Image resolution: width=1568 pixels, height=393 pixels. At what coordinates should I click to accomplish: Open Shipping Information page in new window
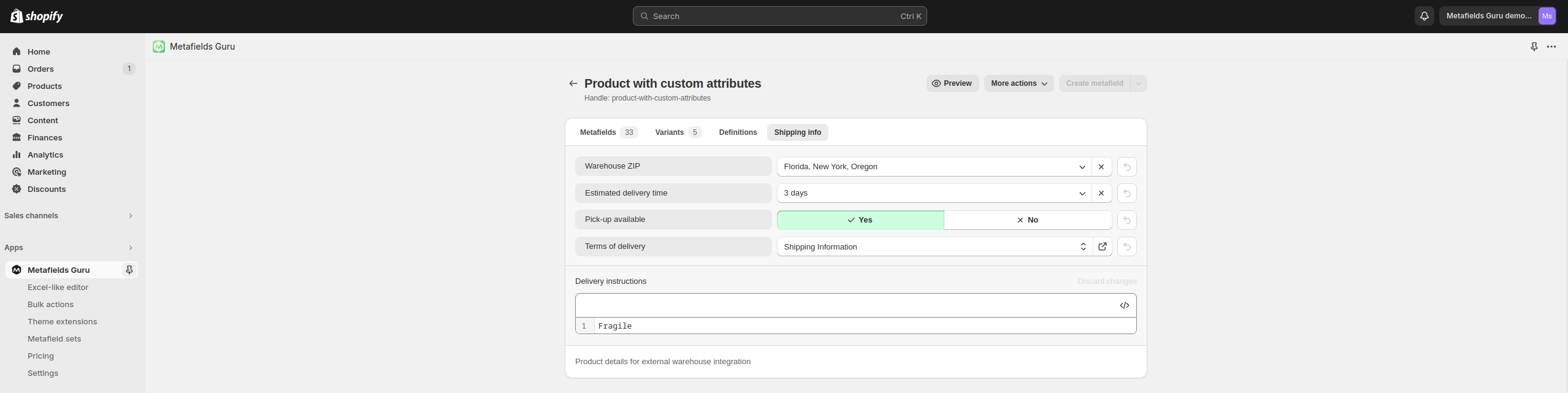coord(1103,246)
